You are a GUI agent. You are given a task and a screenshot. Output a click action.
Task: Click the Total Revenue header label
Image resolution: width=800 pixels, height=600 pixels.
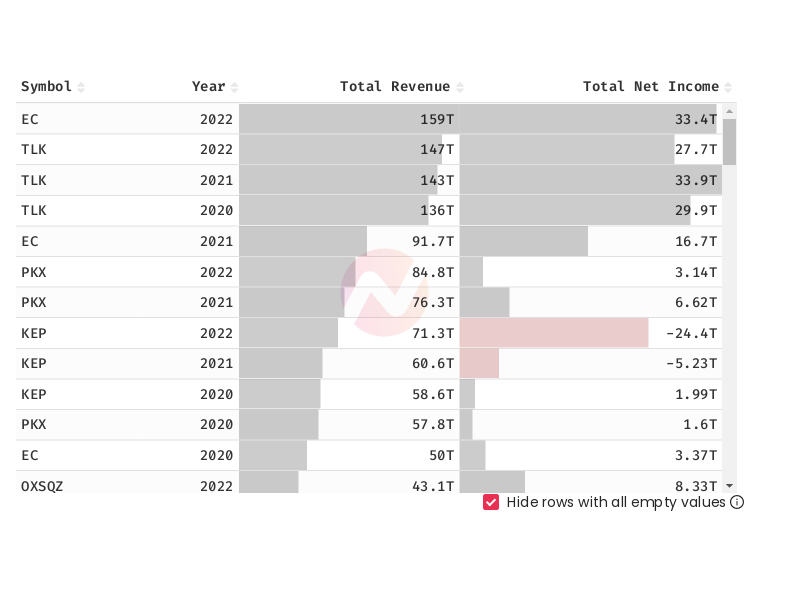395,86
